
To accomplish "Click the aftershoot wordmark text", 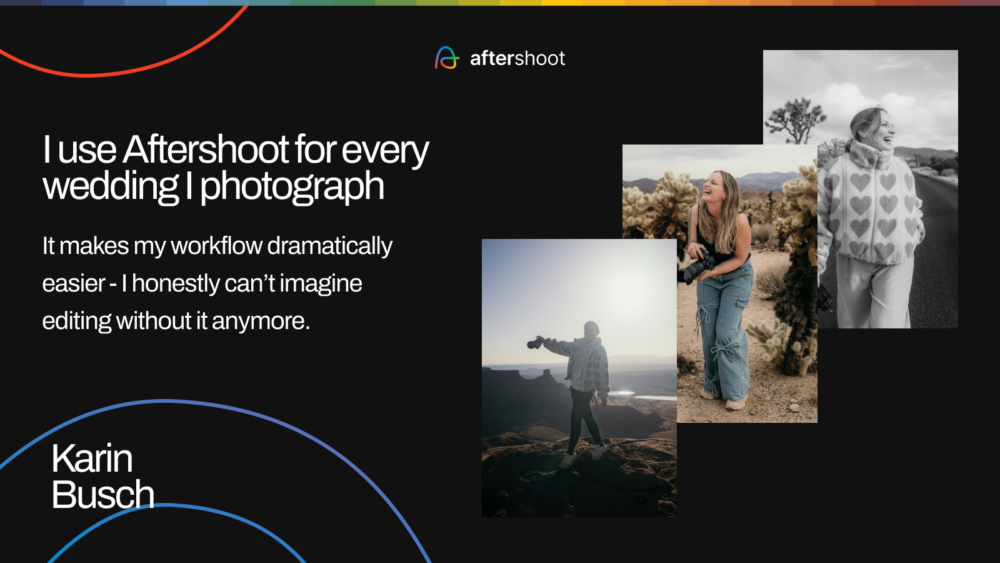I will [517, 59].
